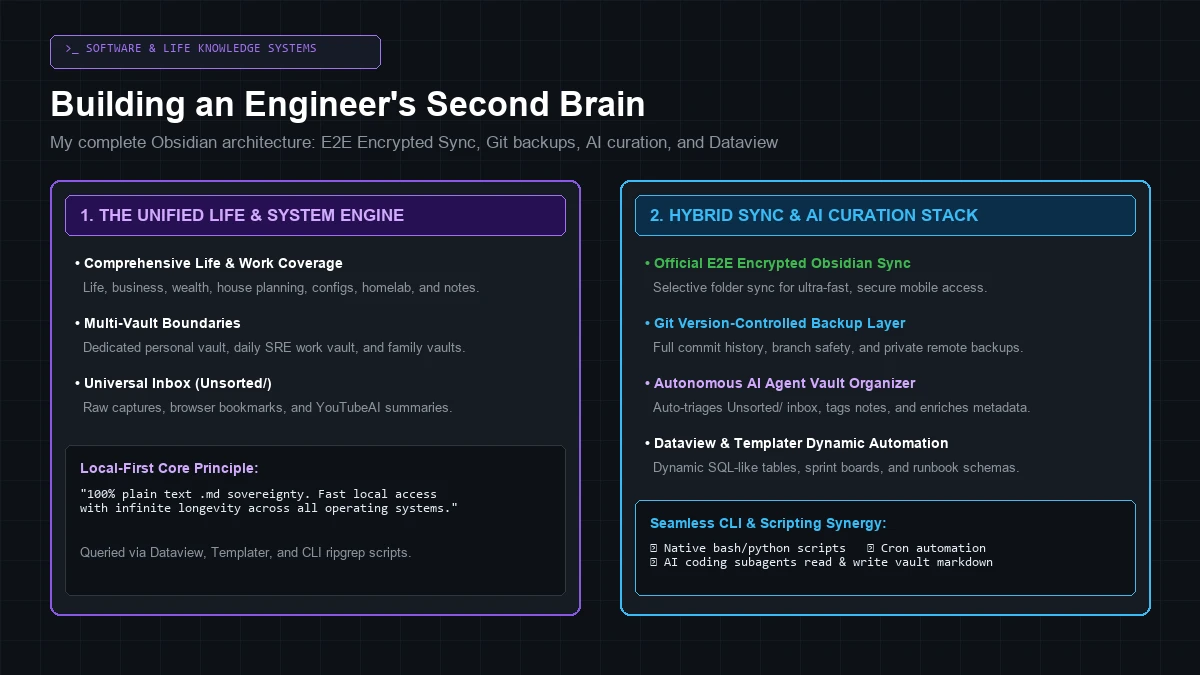Click 'Official E2E Encrypted Obsidian Sync' heading
1200x675 pixels.
tap(778, 263)
